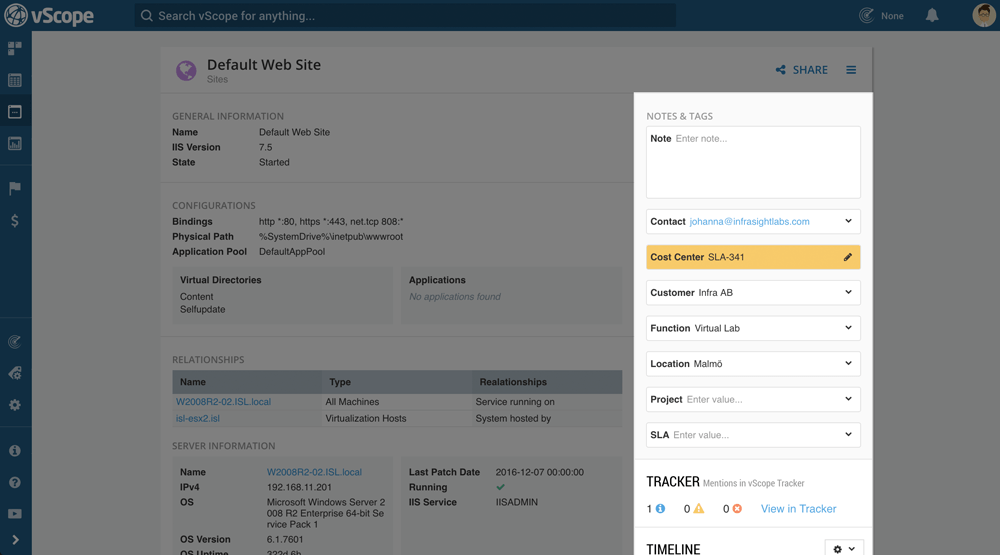Open the video tutorials sidebar icon
Viewport: 1000px width, 555px height.
pyautogui.click(x=15, y=514)
